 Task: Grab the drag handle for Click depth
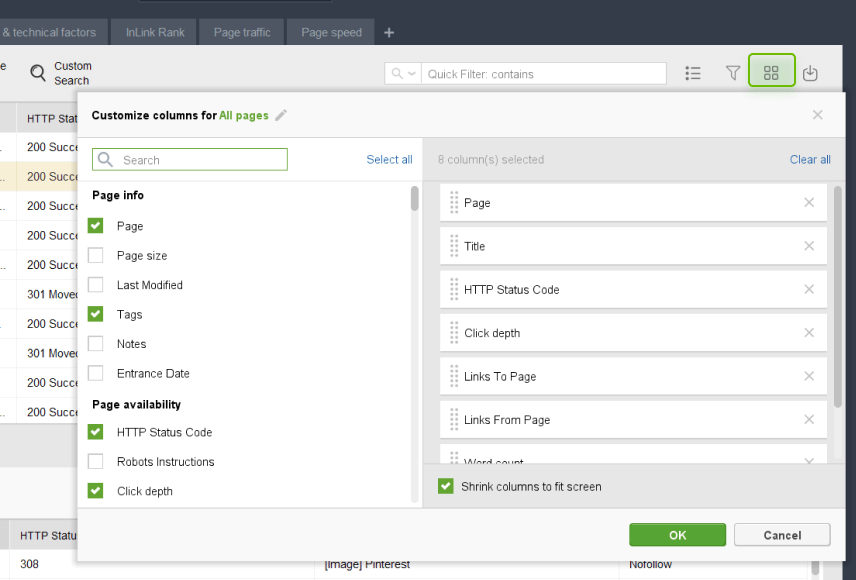[x=454, y=333]
